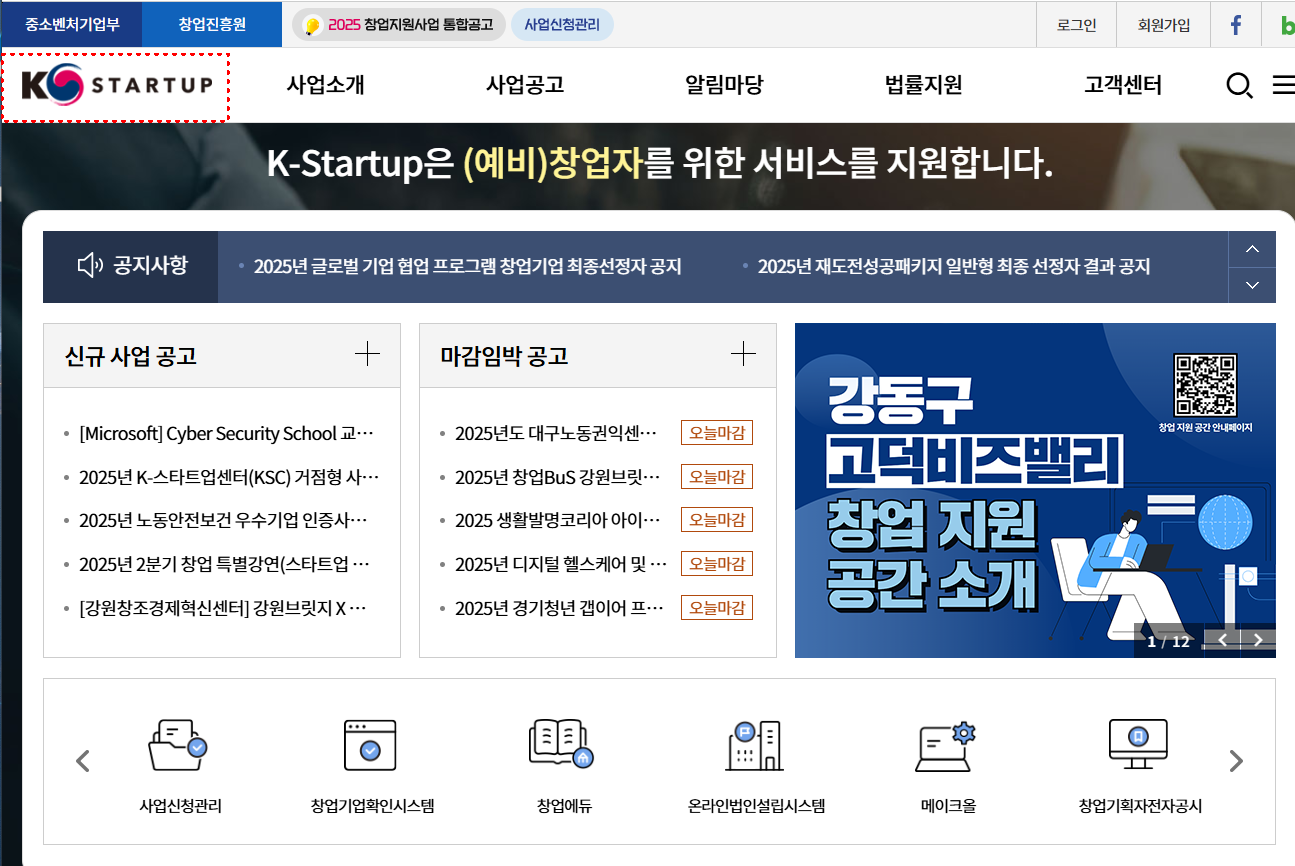The image size is (1295, 866).
Task: Open the 알림마당 menu
Action: (x=724, y=86)
